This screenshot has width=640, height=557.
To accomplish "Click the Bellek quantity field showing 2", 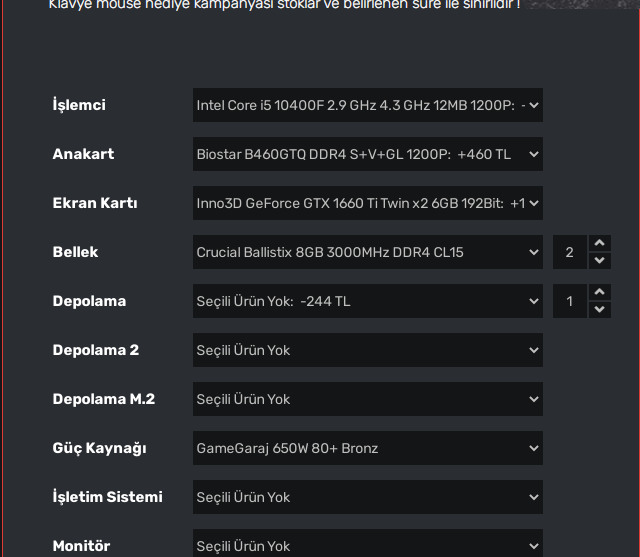I will click(570, 252).
